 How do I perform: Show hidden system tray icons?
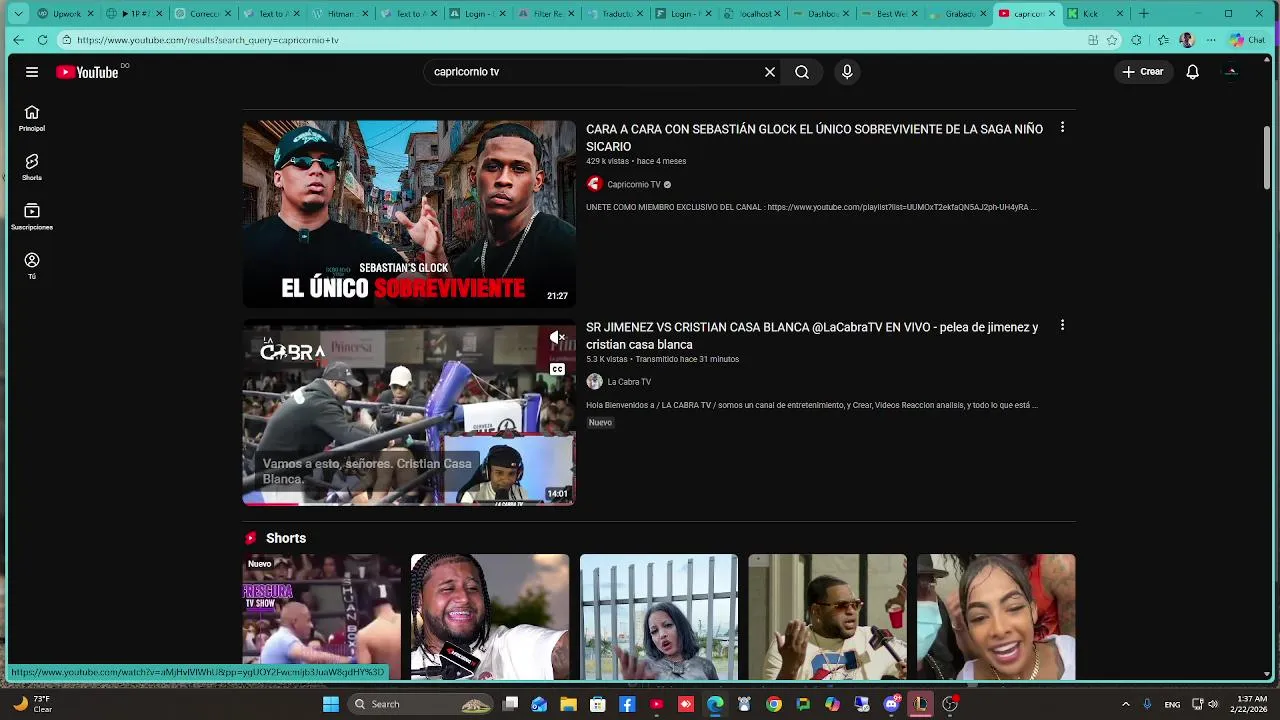pos(1125,704)
